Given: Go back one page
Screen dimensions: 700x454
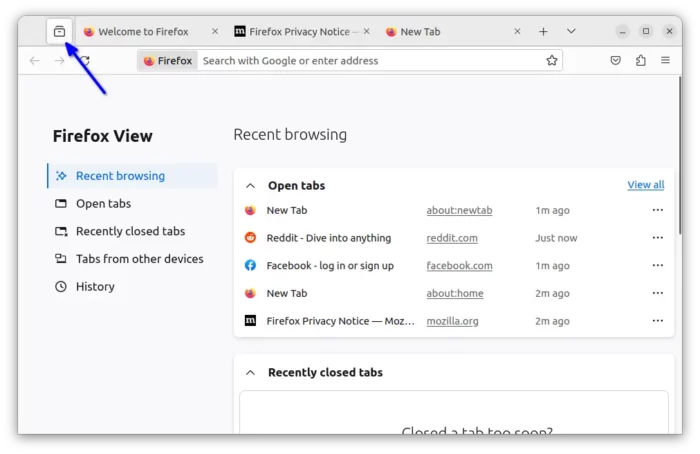Looking at the screenshot, I should (x=34, y=60).
